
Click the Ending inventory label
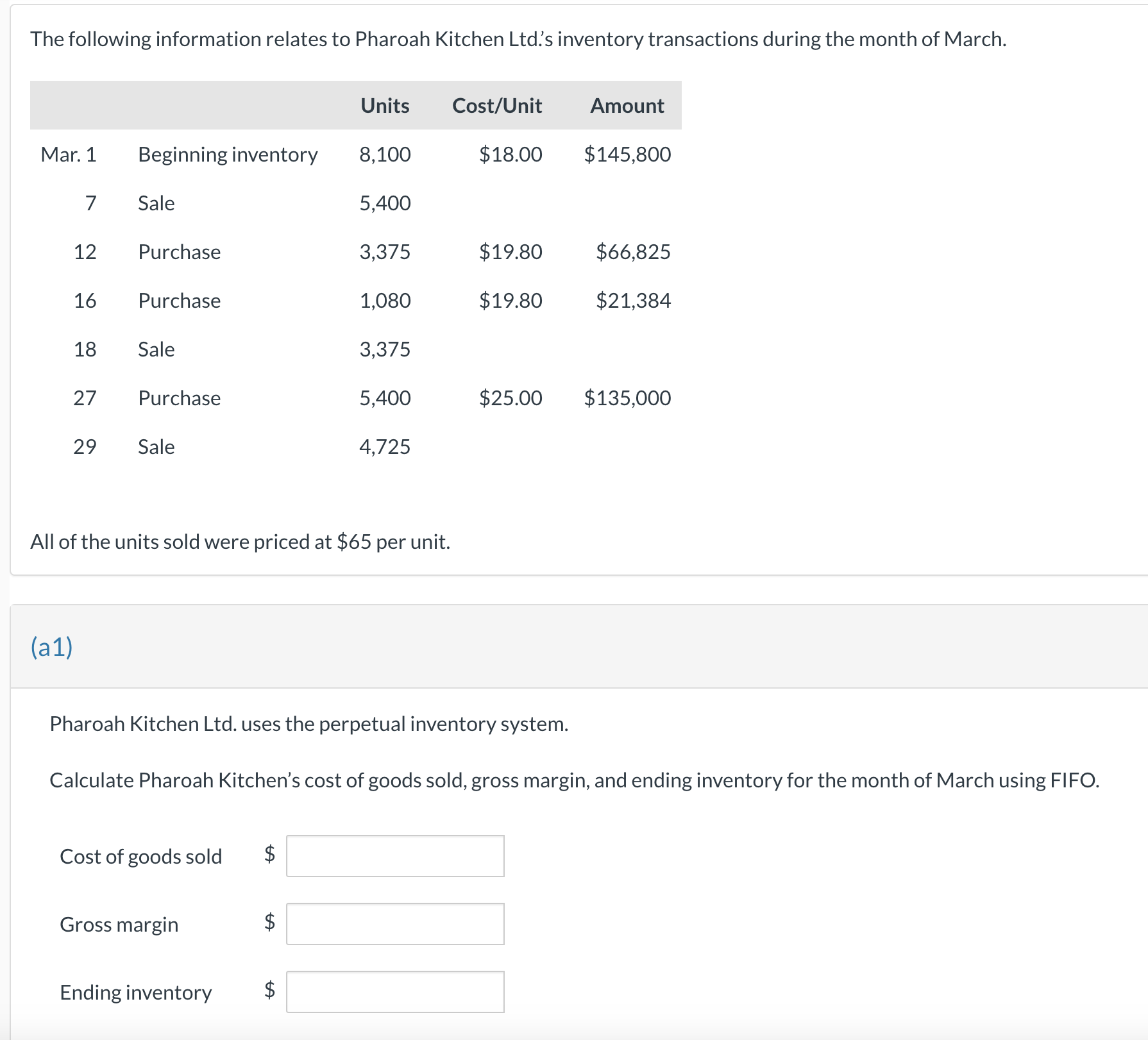click(x=135, y=993)
